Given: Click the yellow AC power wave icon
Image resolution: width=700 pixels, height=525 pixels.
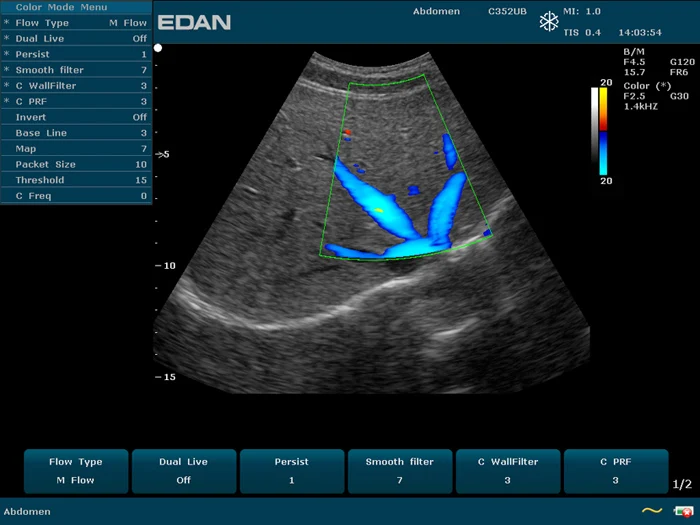Looking at the screenshot, I should click(652, 511).
